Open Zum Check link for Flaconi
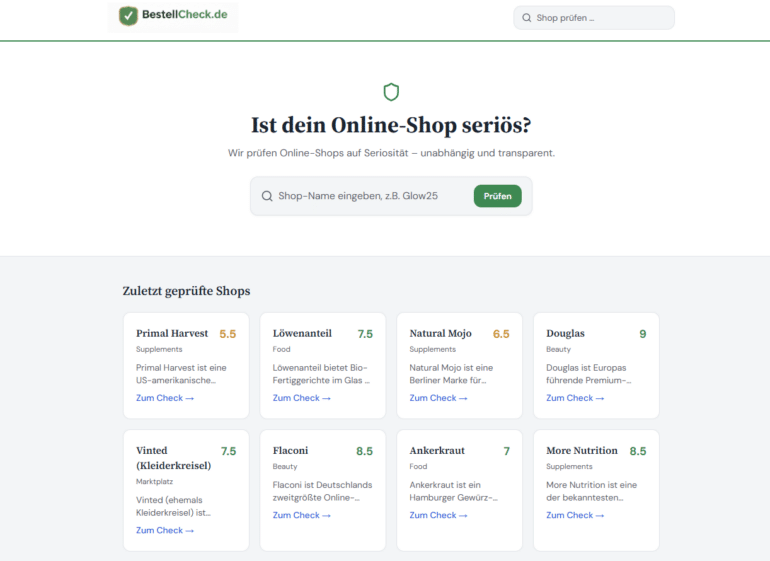 click(301, 515)
